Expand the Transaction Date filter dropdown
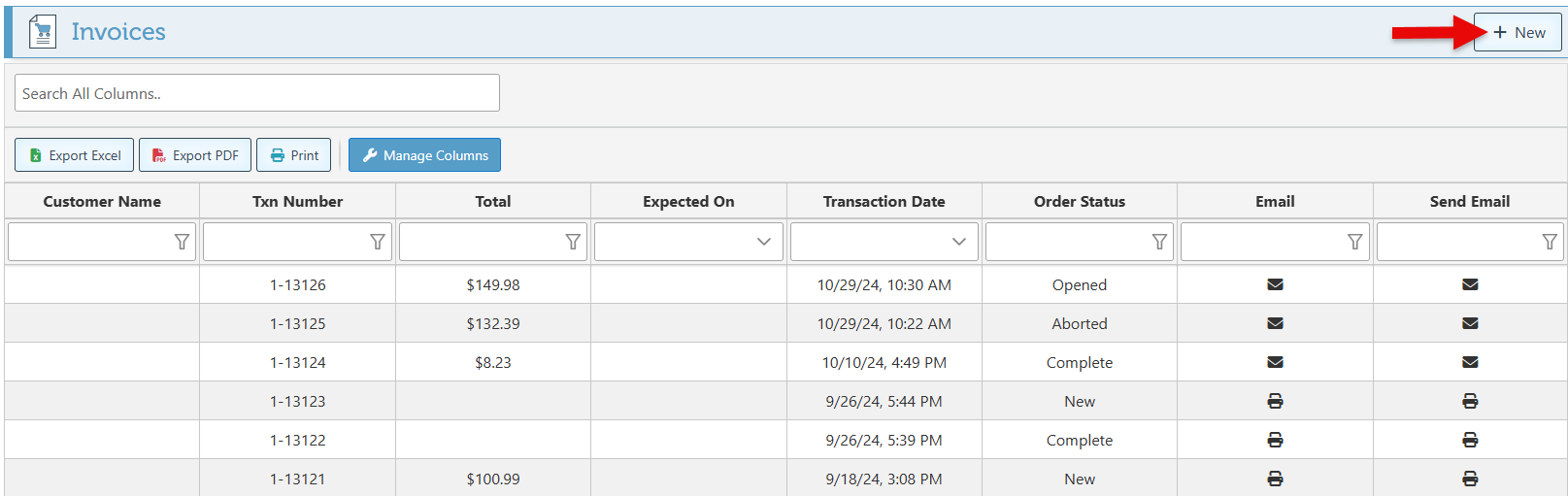This screenshot has width=1568, height=496. pyautogui.click(x=958, y=242)
